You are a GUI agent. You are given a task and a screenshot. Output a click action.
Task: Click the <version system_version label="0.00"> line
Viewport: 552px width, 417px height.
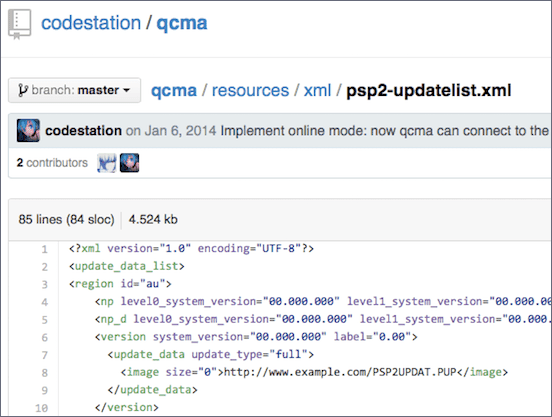click(256, 337)
